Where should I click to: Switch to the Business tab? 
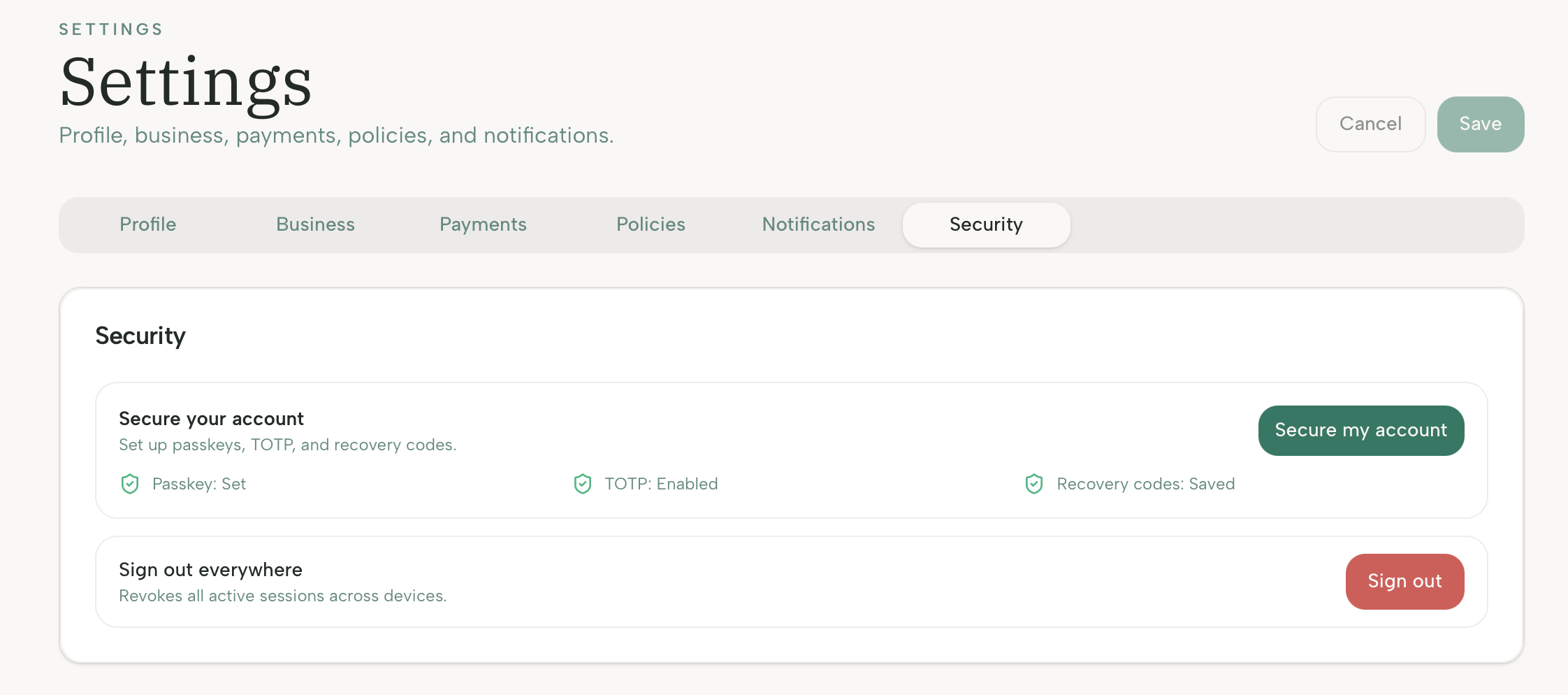315,224
